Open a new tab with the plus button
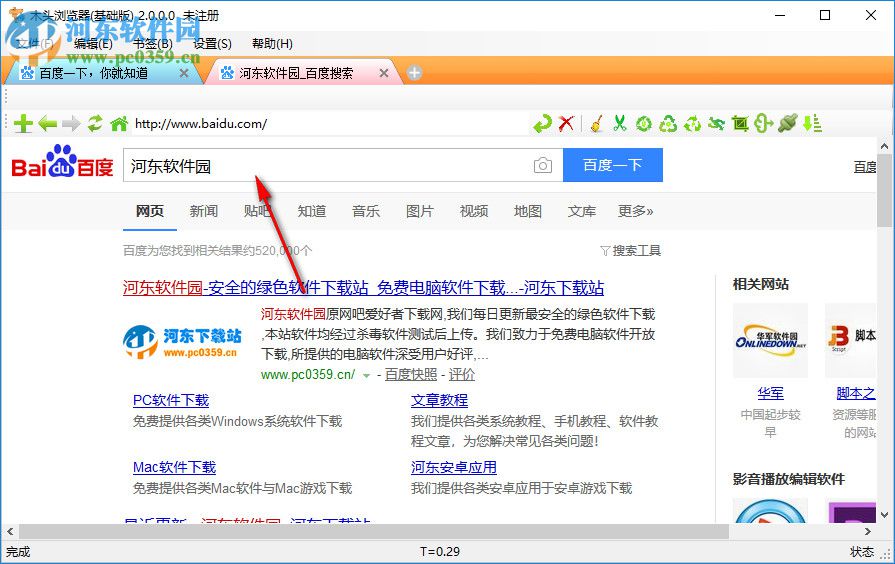This screenshot has width=895, height=564. pyautogui.click(x=414, y=73)
